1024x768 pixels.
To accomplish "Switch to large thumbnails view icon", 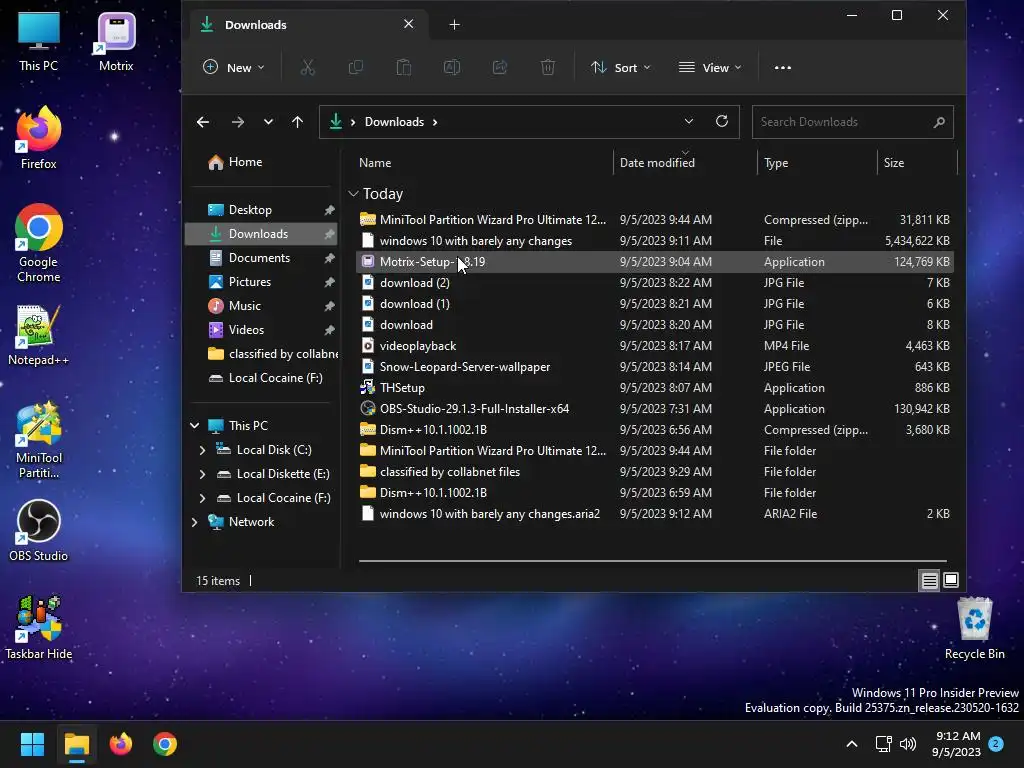I will point(951,580).
